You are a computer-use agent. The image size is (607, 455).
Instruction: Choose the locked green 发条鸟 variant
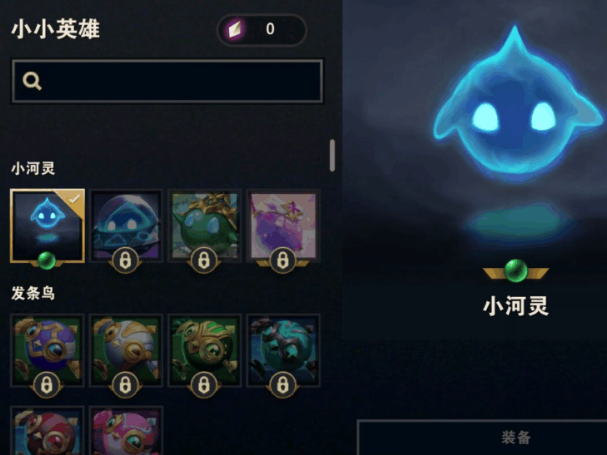pyautogui.click(x=204, y=350)
